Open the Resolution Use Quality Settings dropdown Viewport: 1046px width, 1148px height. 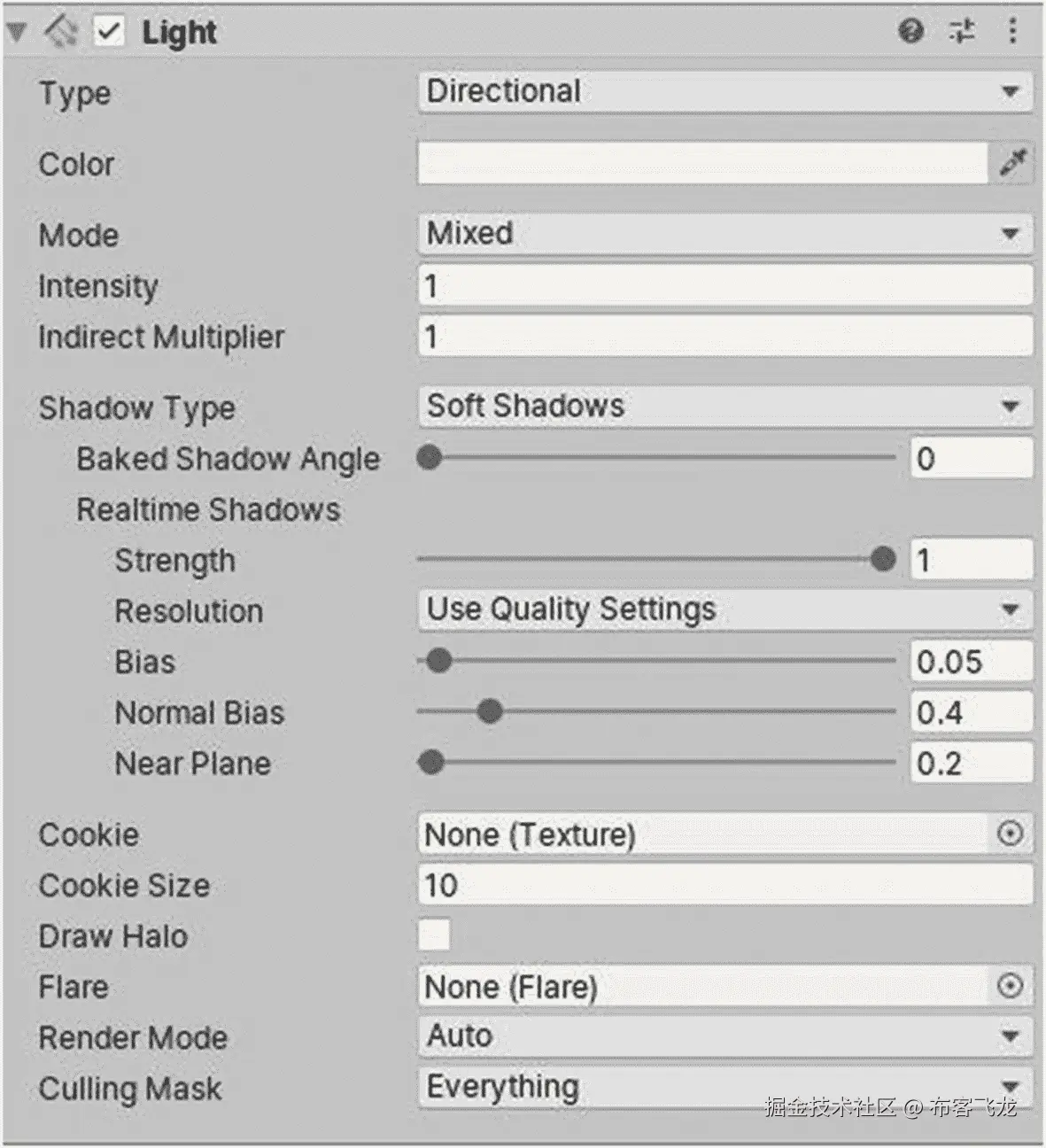724,609
